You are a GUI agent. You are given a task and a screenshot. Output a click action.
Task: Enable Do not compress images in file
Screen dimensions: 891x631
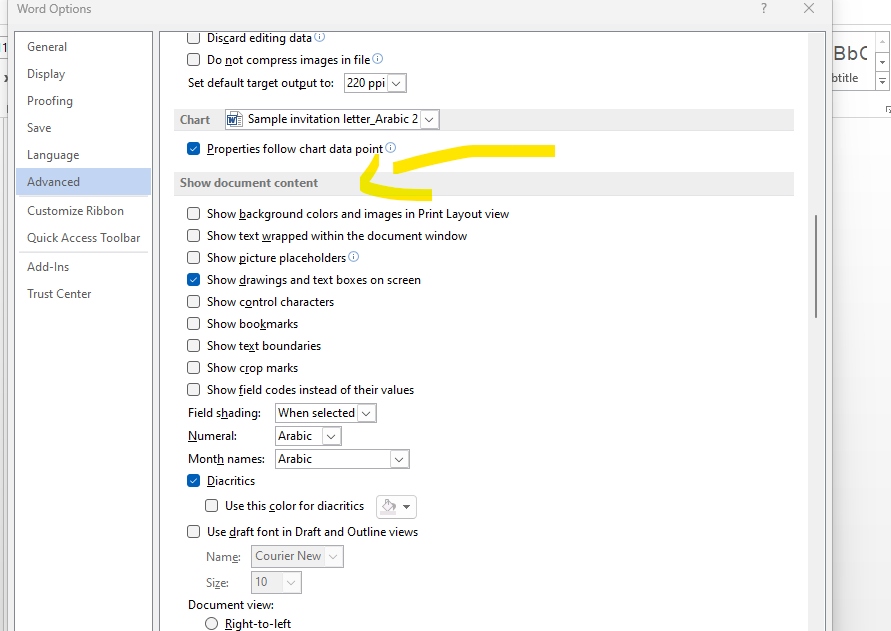coord(194,60)
